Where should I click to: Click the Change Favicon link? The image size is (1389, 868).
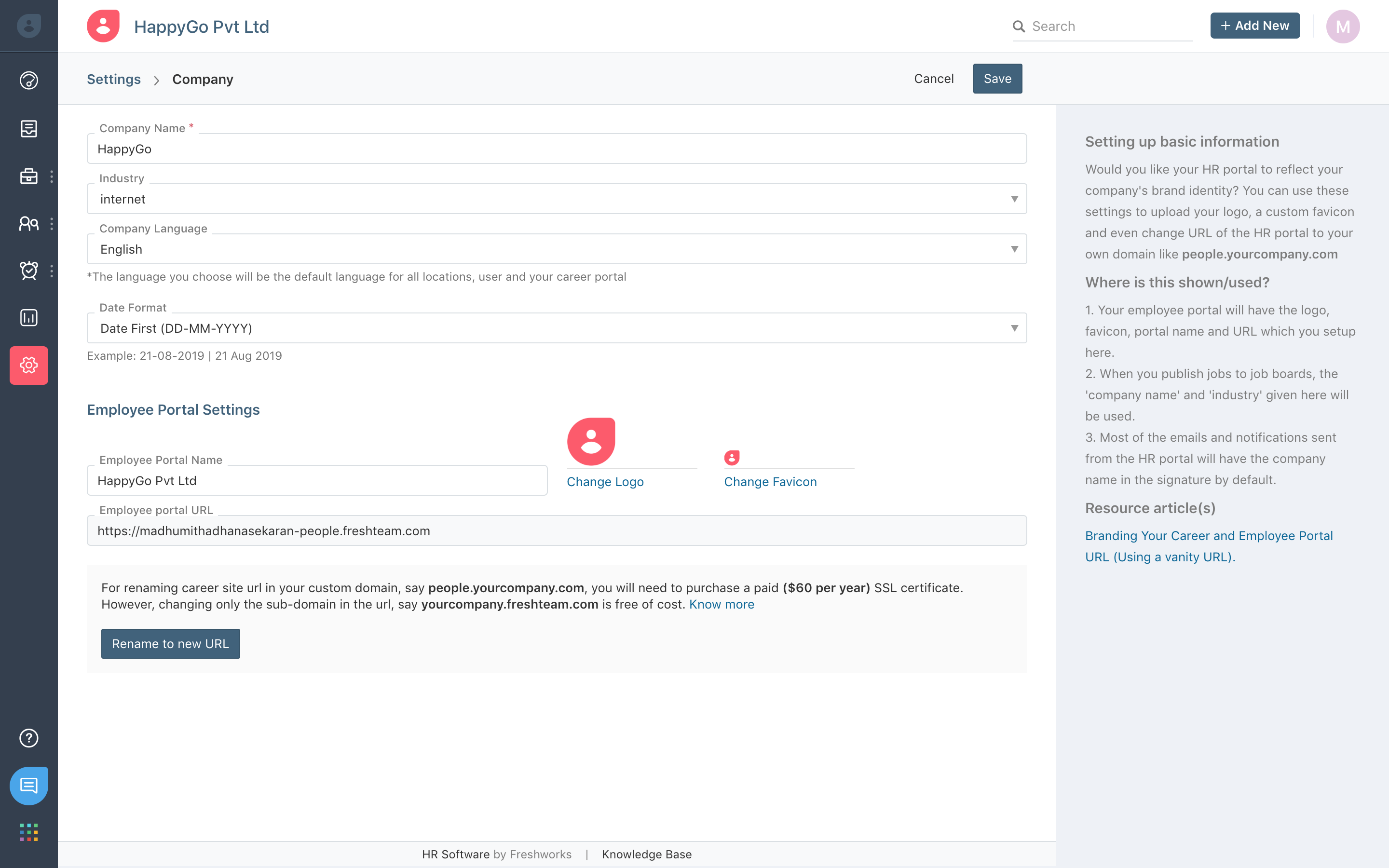[770, 482]
